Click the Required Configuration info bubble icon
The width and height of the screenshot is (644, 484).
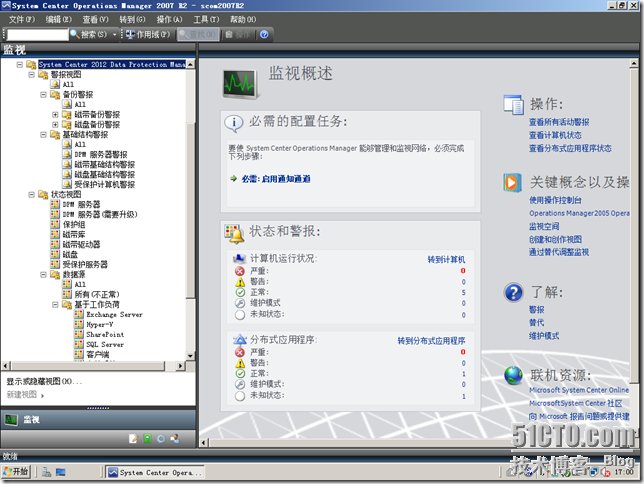click(x=234, y=122)
